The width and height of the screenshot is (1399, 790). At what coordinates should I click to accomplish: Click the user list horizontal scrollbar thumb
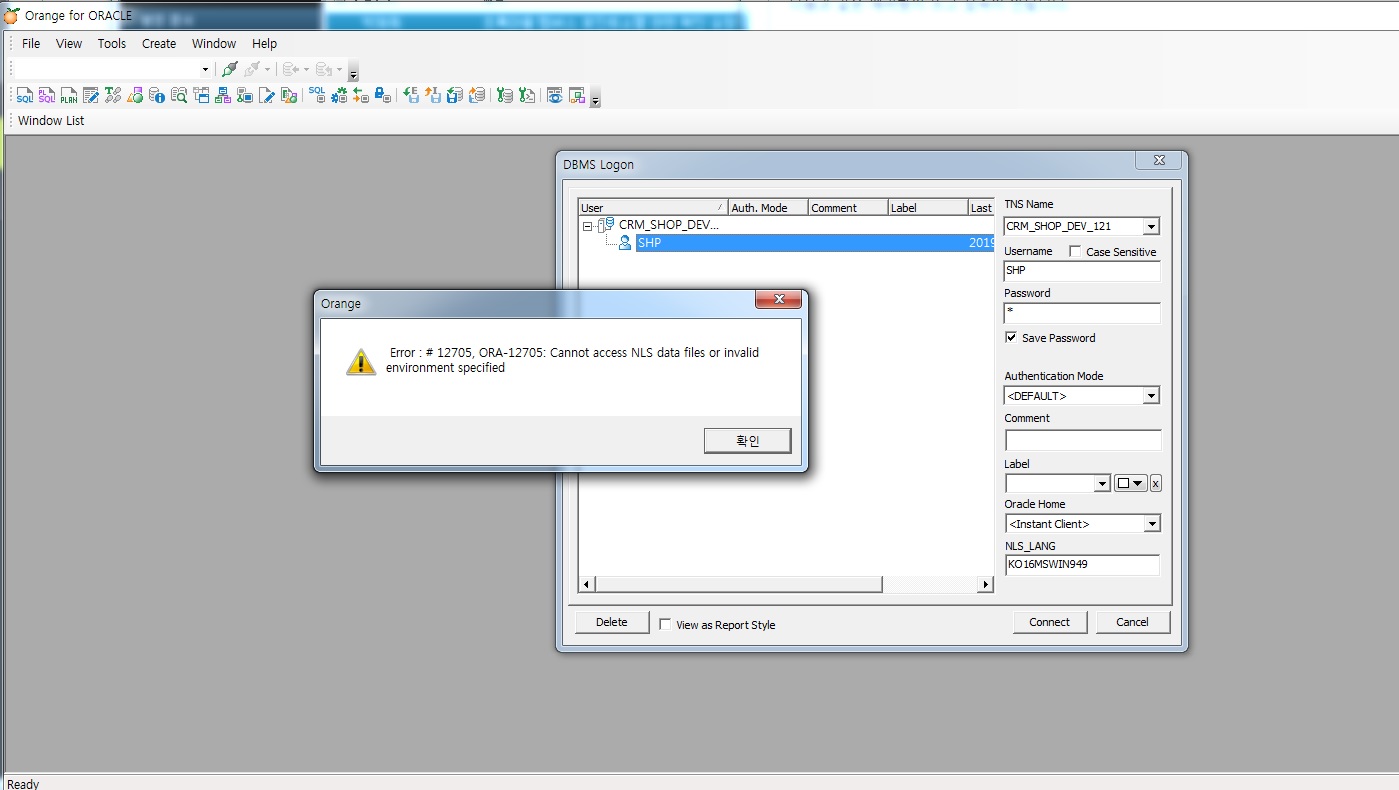[739, 584]
